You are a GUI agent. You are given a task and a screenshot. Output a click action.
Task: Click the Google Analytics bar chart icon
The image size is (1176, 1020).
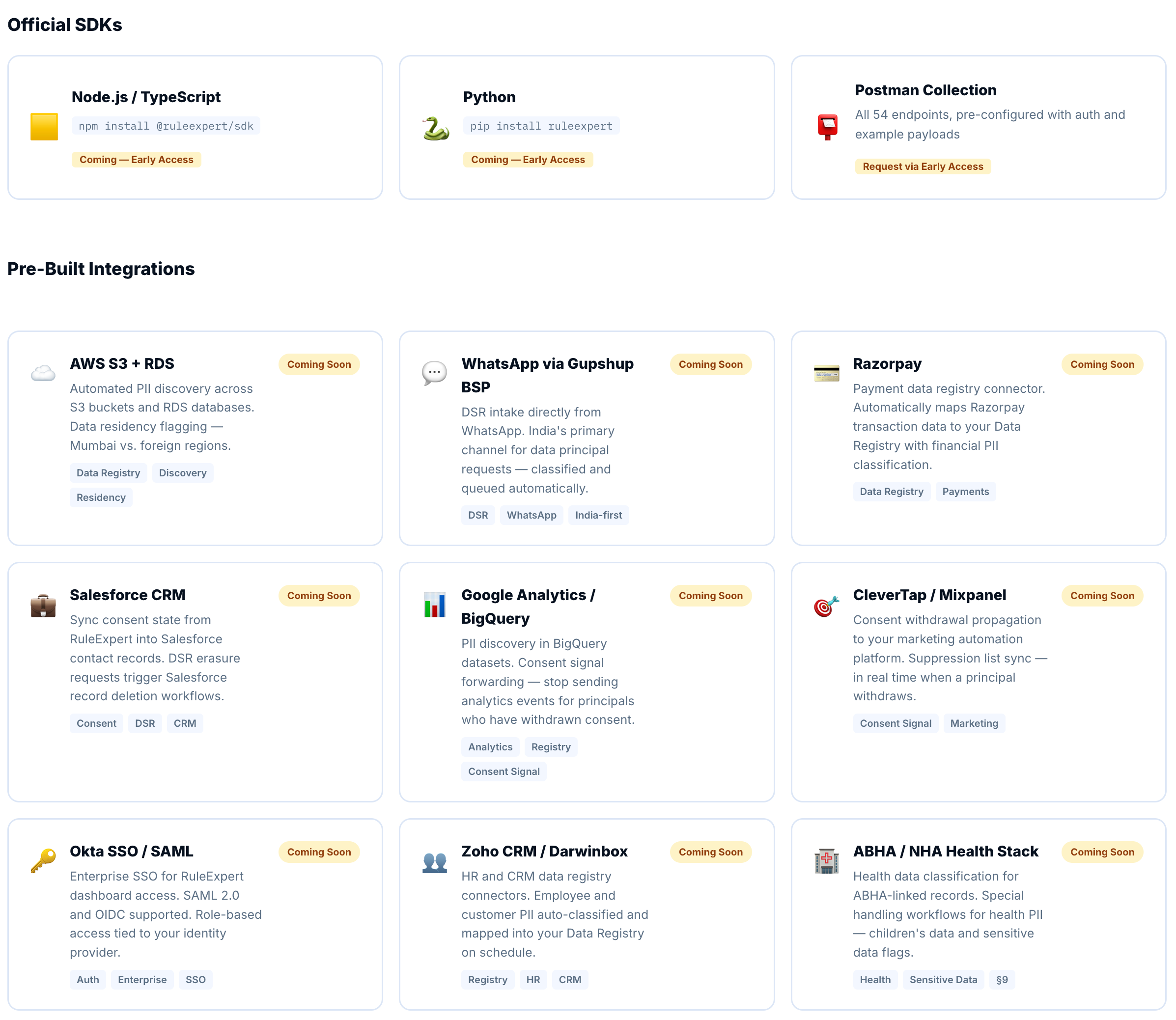(434, 605)
